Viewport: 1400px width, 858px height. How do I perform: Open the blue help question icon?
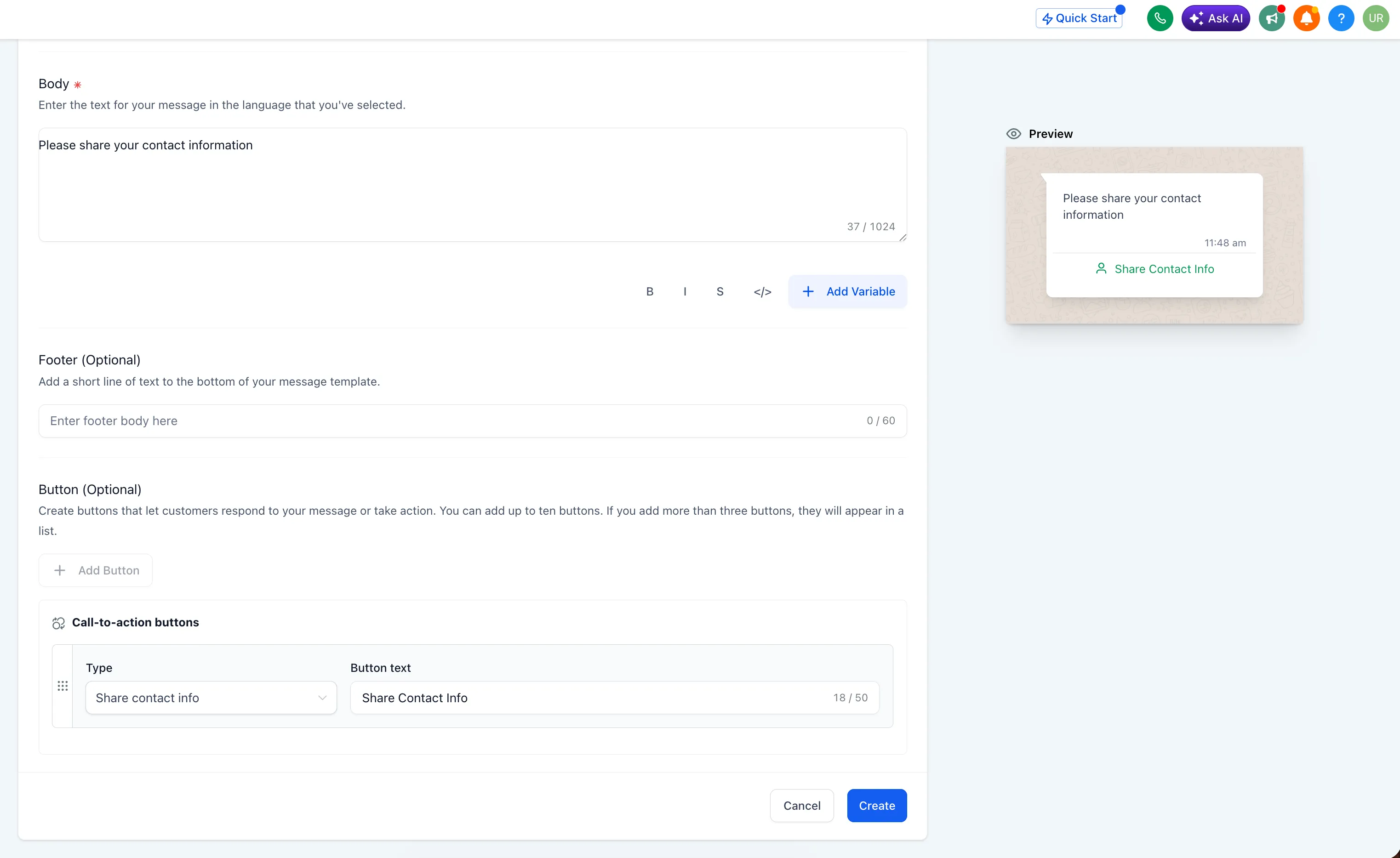point(1341,18)
